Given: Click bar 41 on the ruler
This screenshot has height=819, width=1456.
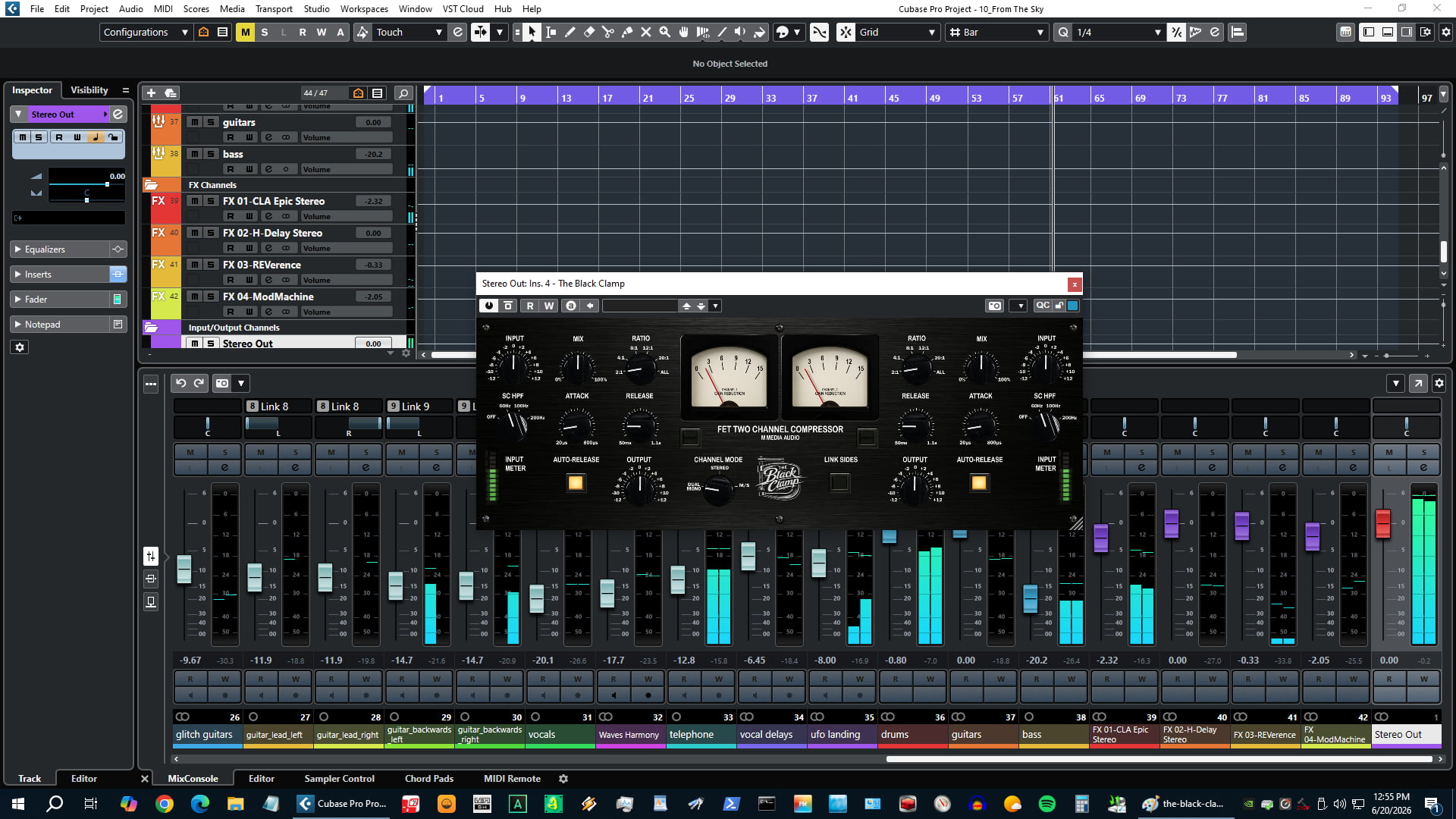Looking at the screenshot, I should coord(853,98).
